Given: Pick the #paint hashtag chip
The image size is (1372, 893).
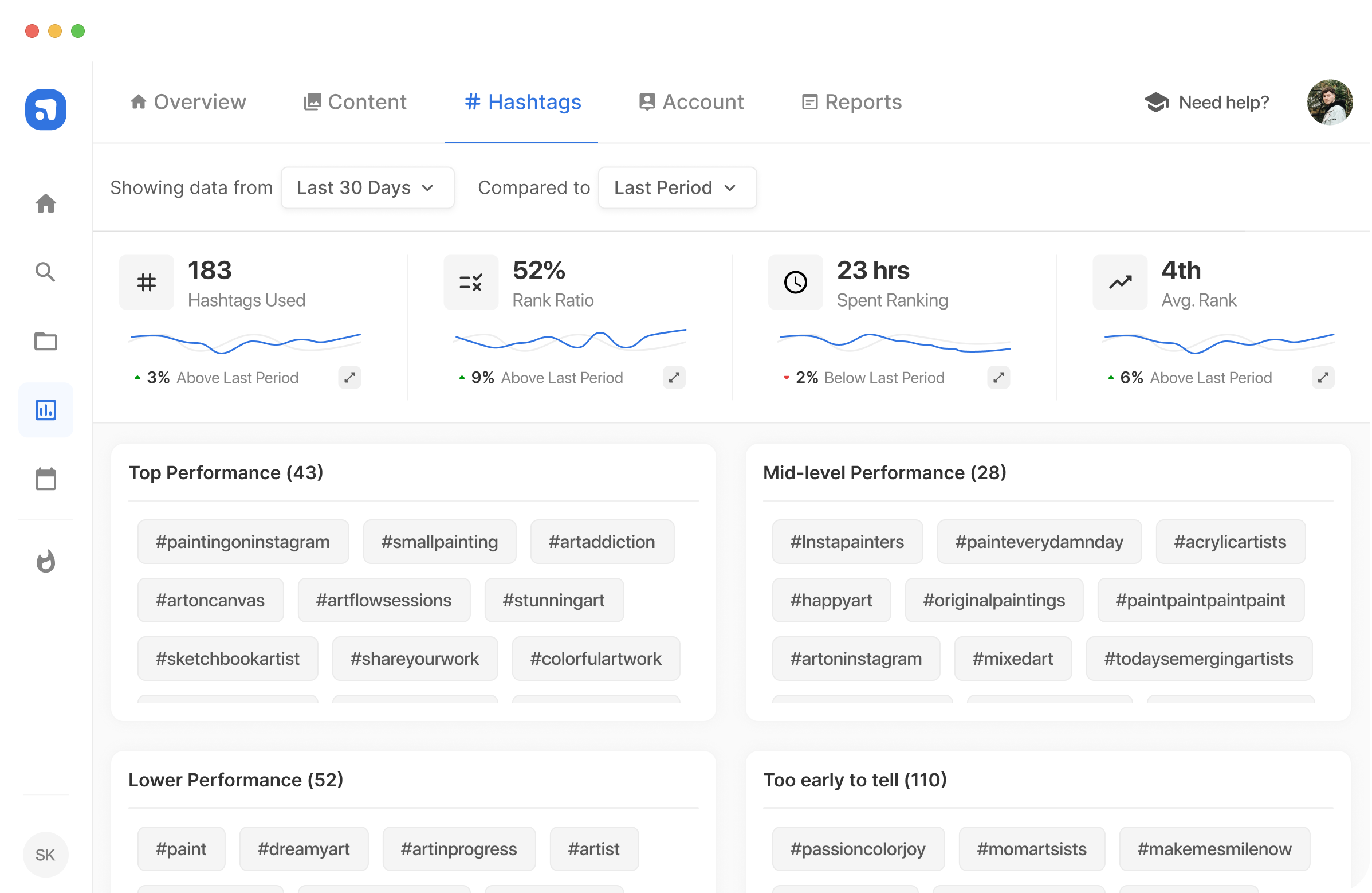Looking at the screenshot, I should tap(181, 849).
